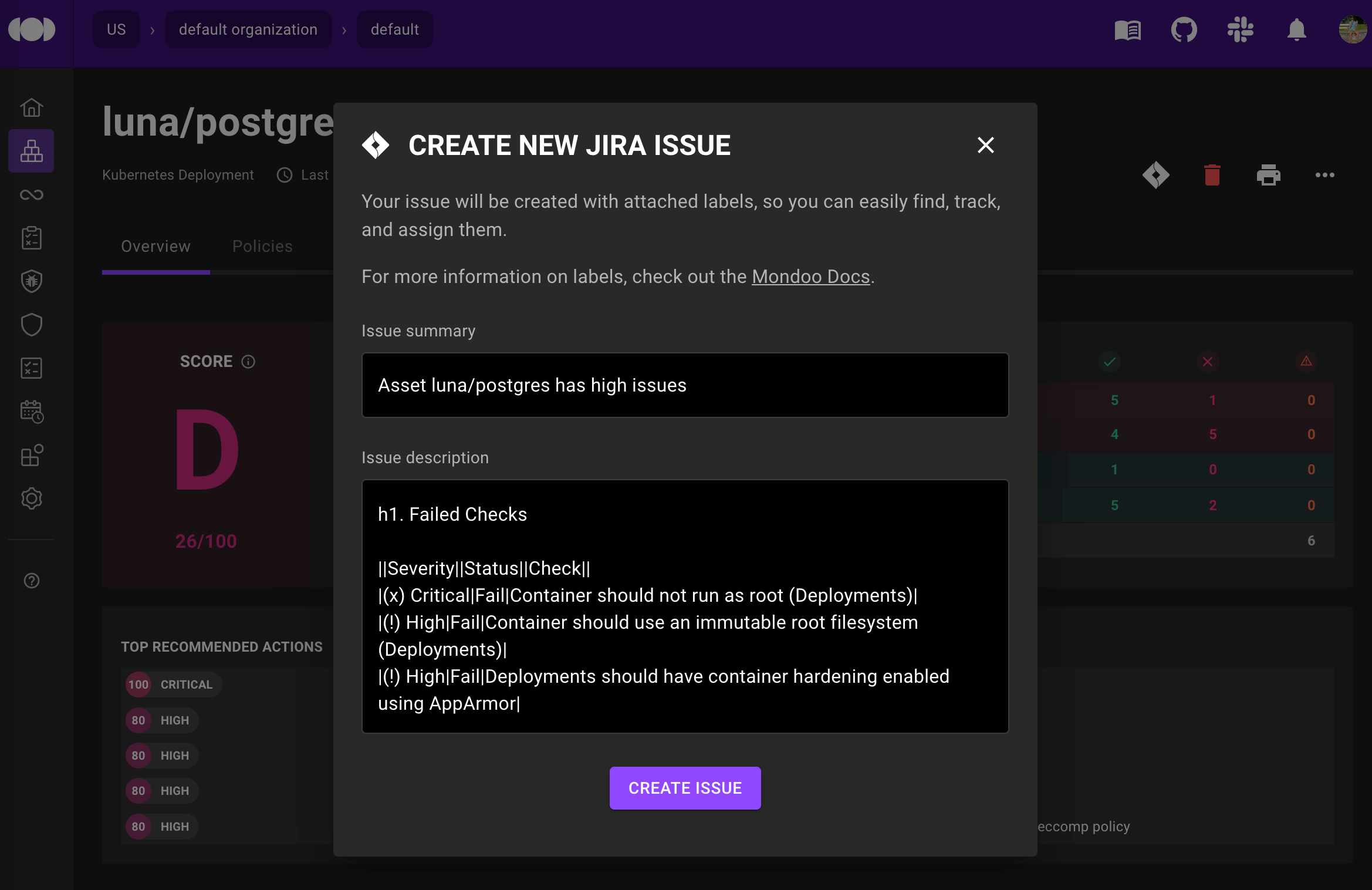
Task: Select the Inventory cubes icon in sidebar
Action: 31,151
